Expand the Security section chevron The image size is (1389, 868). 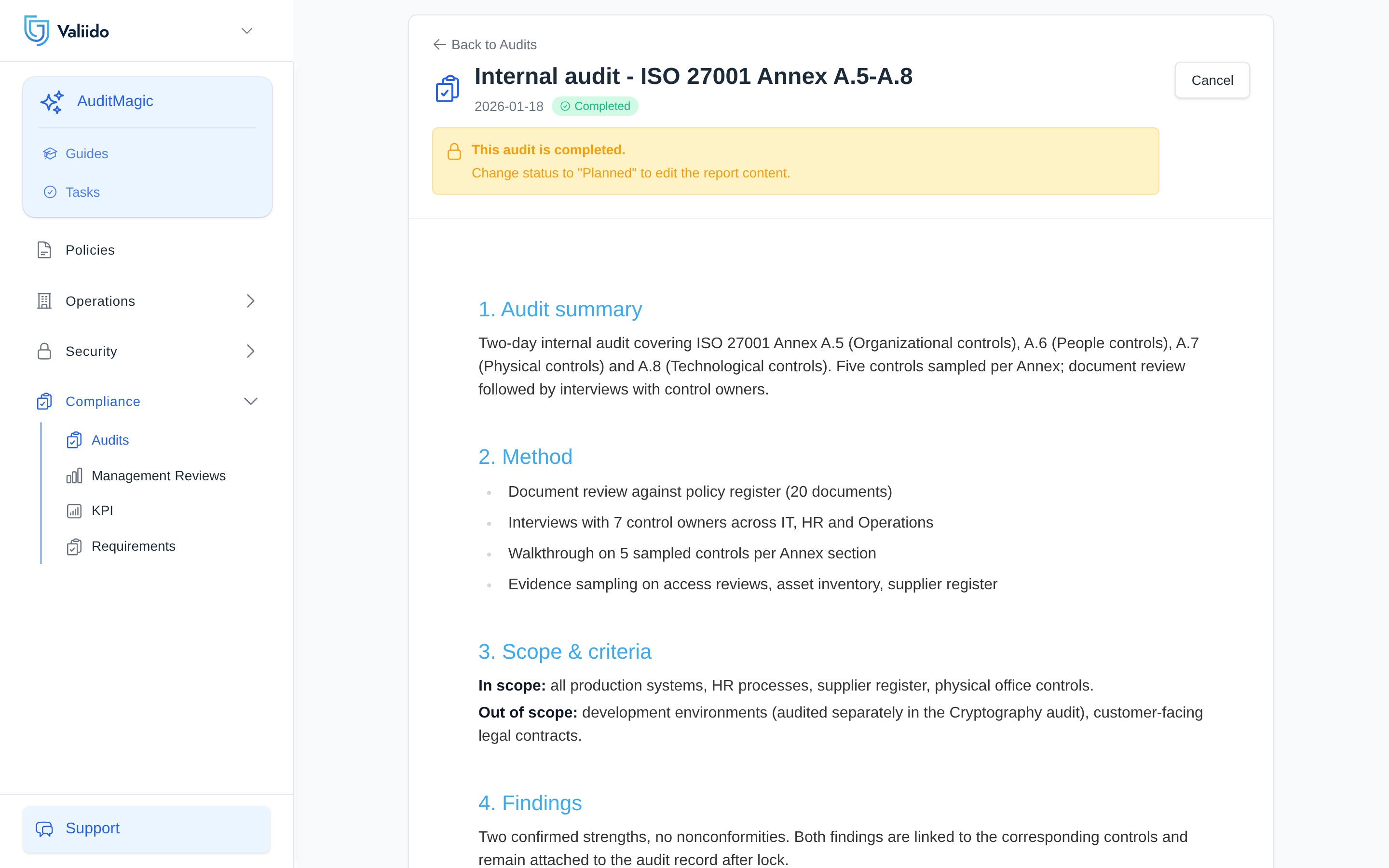250,352
